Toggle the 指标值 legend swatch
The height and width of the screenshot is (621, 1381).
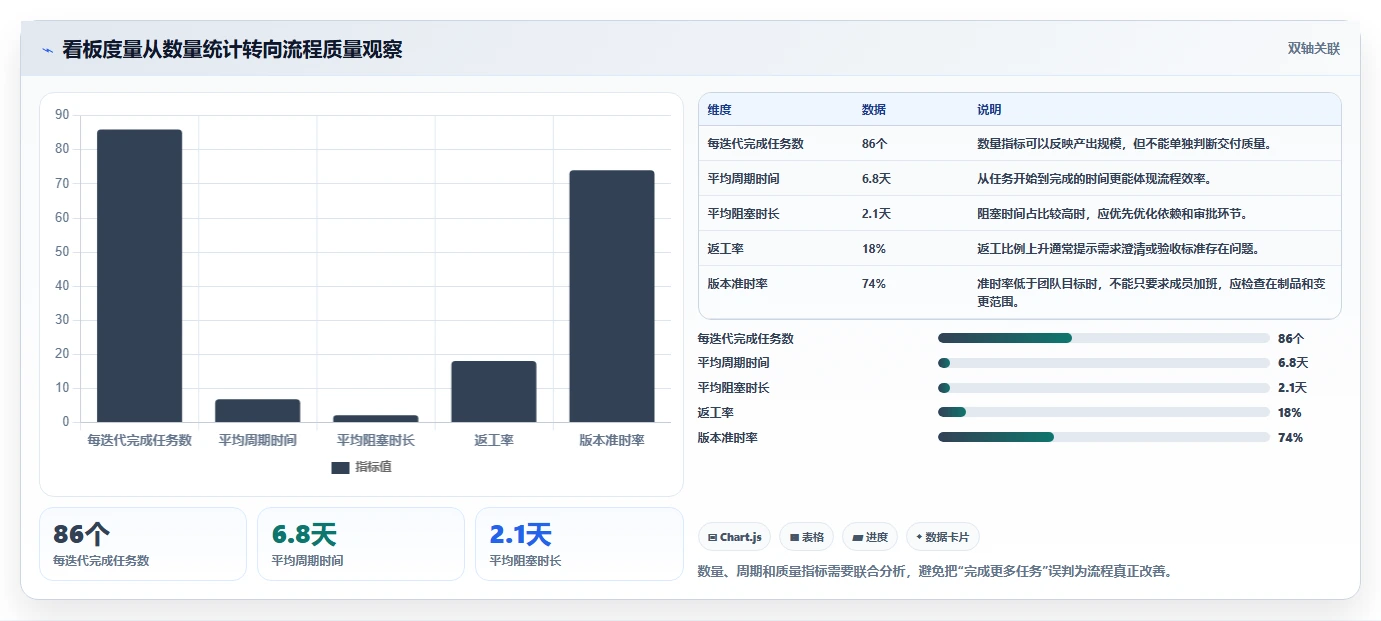pos(340,467)
